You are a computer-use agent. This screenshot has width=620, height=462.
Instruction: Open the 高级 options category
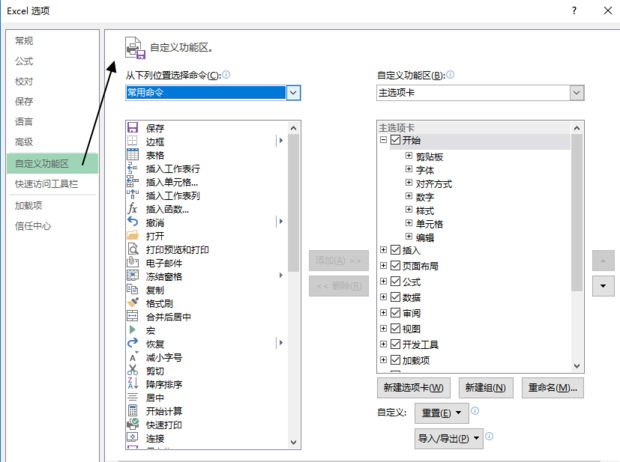click(x=24, y=142)
